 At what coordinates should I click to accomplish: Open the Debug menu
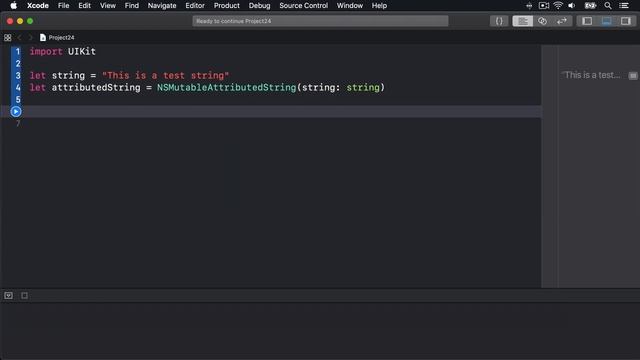pyautogui.click(x=260, y=6)
